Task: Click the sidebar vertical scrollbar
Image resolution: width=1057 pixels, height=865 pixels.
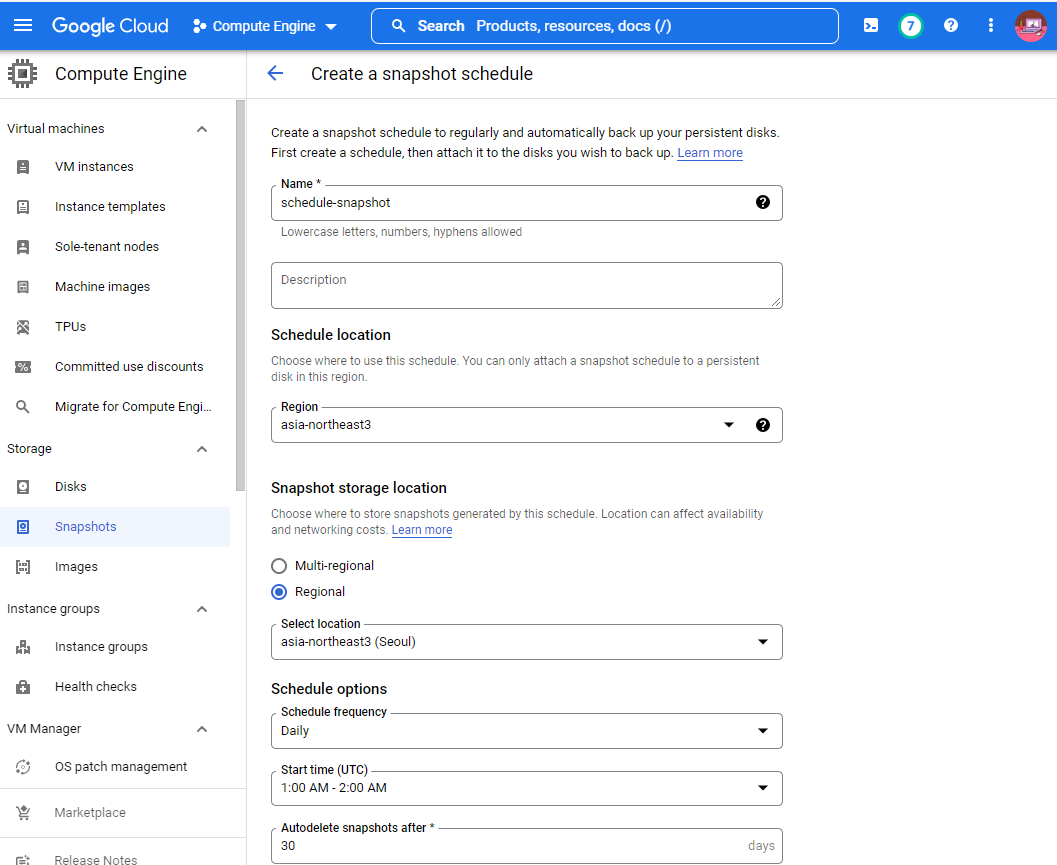Action: pyautogui.click(x=241, y=295)
